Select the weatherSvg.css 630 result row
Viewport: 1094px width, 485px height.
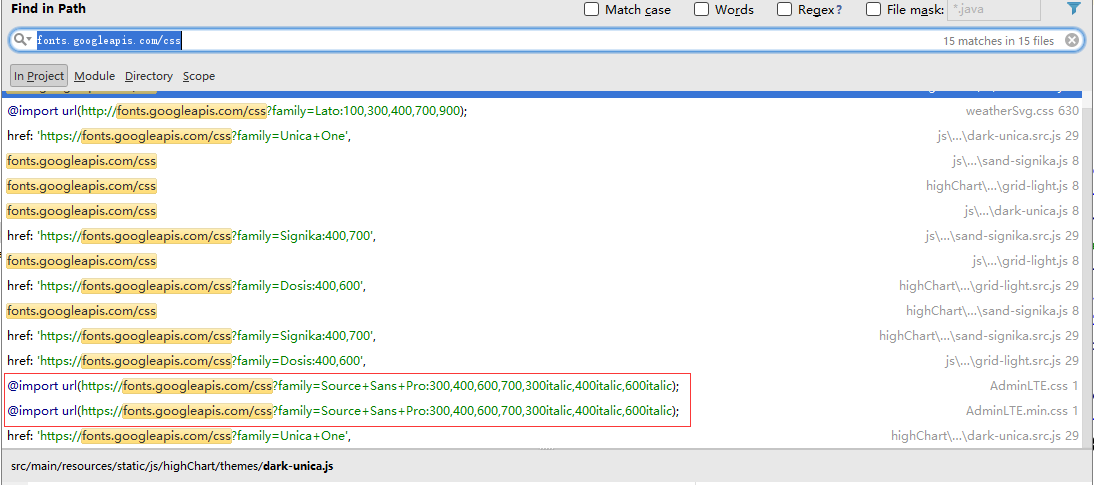(543, 111)
